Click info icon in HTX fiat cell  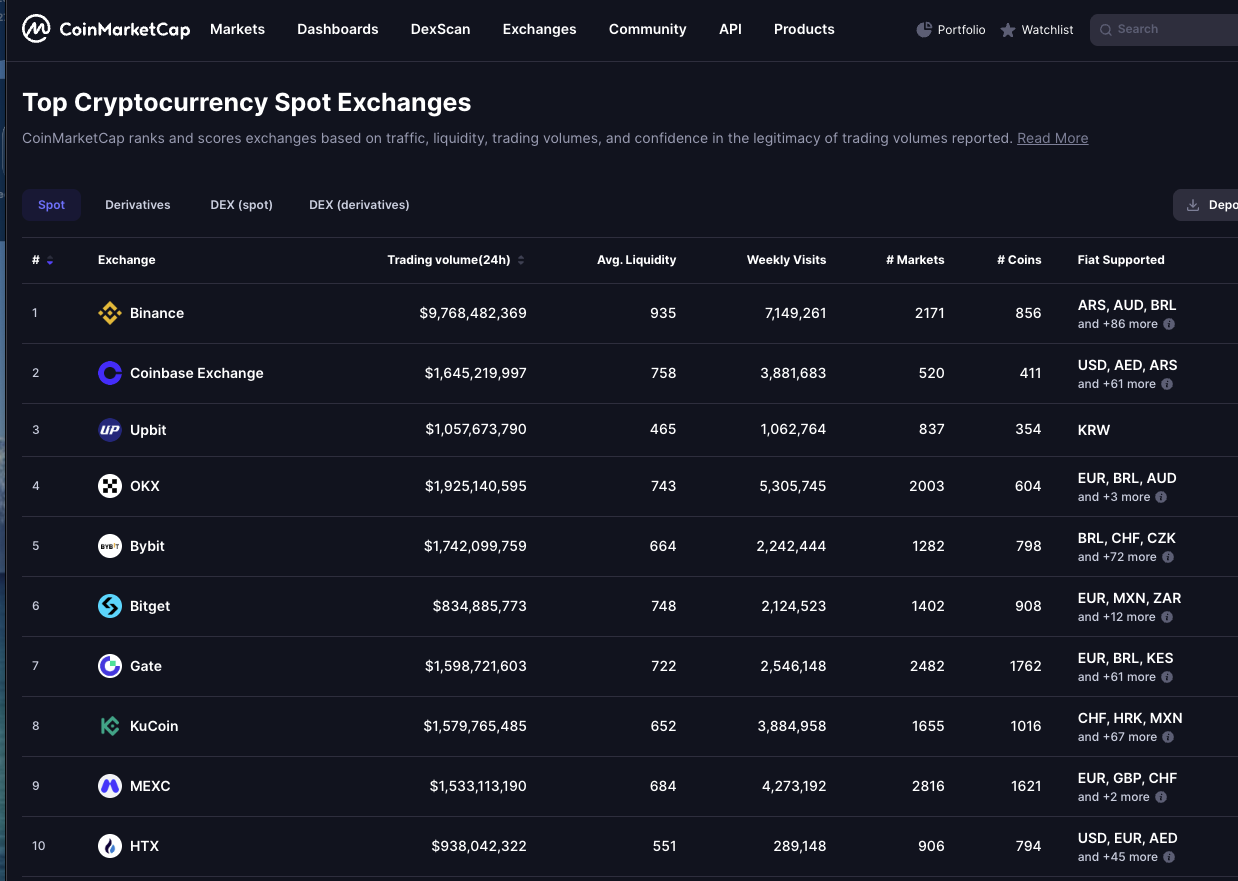1169,857
